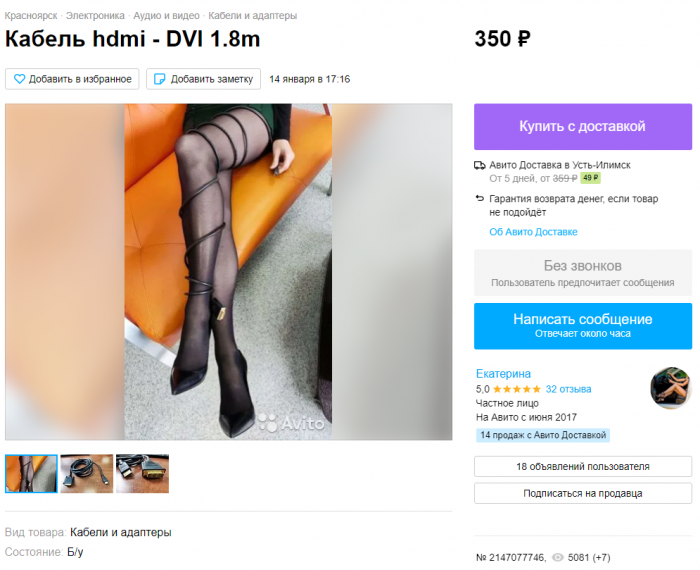Open the 32 отзыва reviews link

coord(568,389)
